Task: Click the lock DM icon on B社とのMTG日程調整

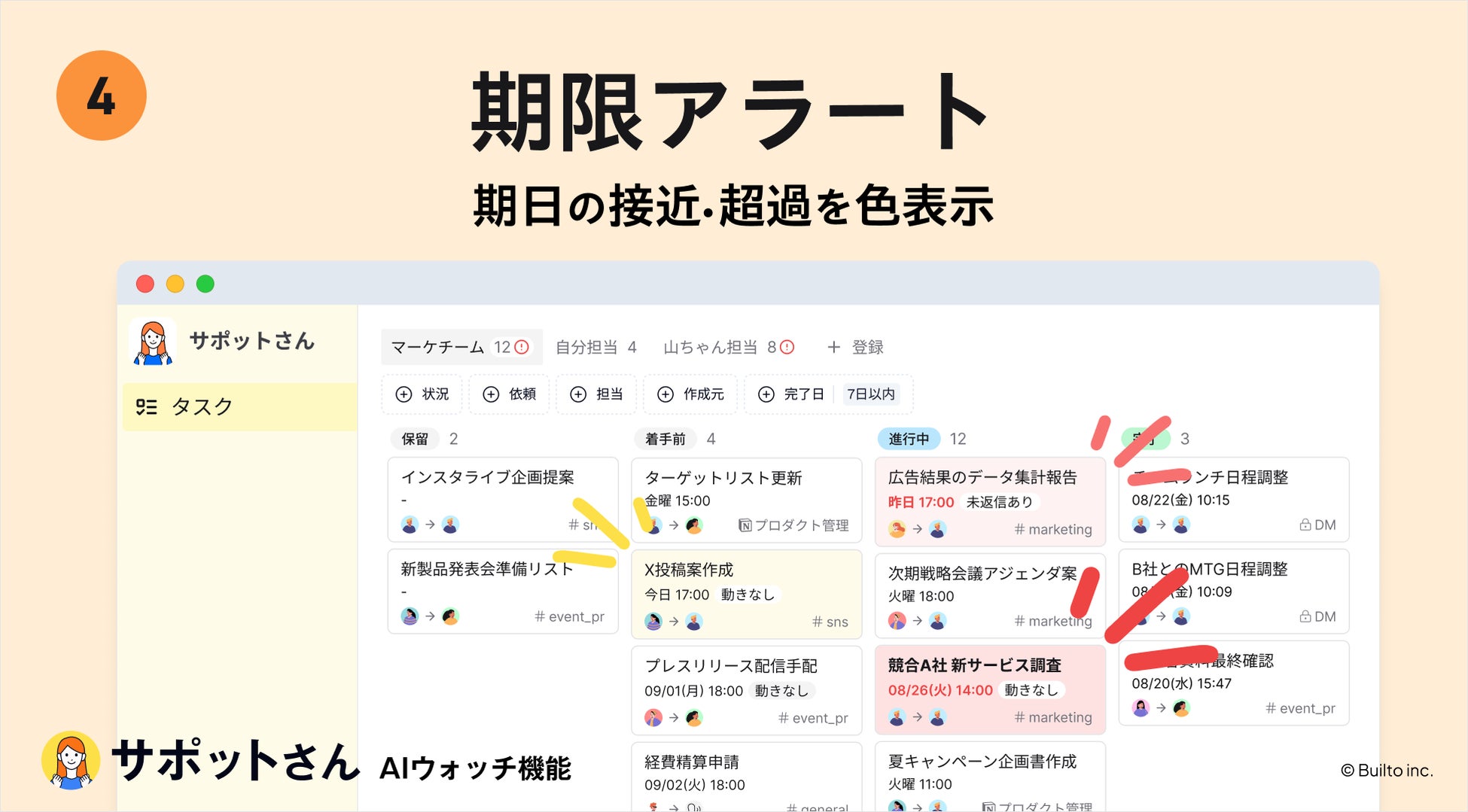Action: (x=1305, y=616)
